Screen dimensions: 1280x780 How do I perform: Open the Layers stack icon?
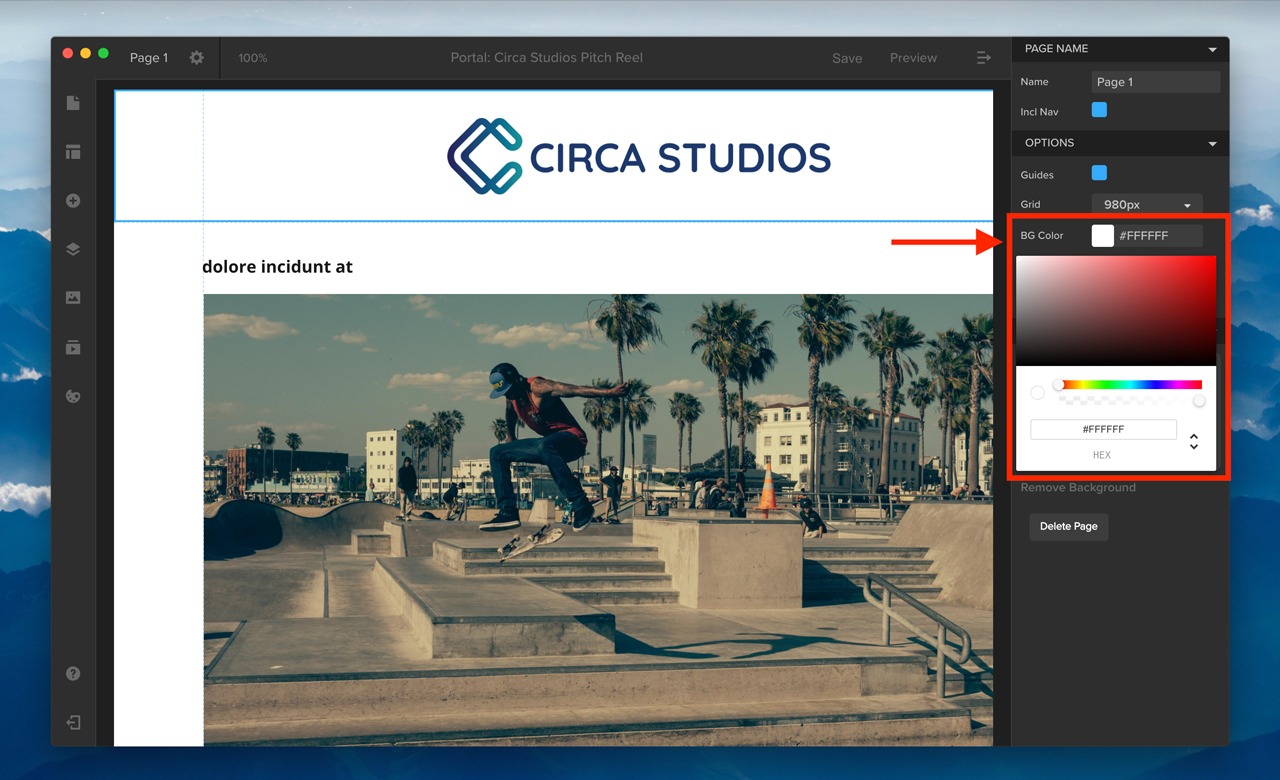tap(73, 250)
